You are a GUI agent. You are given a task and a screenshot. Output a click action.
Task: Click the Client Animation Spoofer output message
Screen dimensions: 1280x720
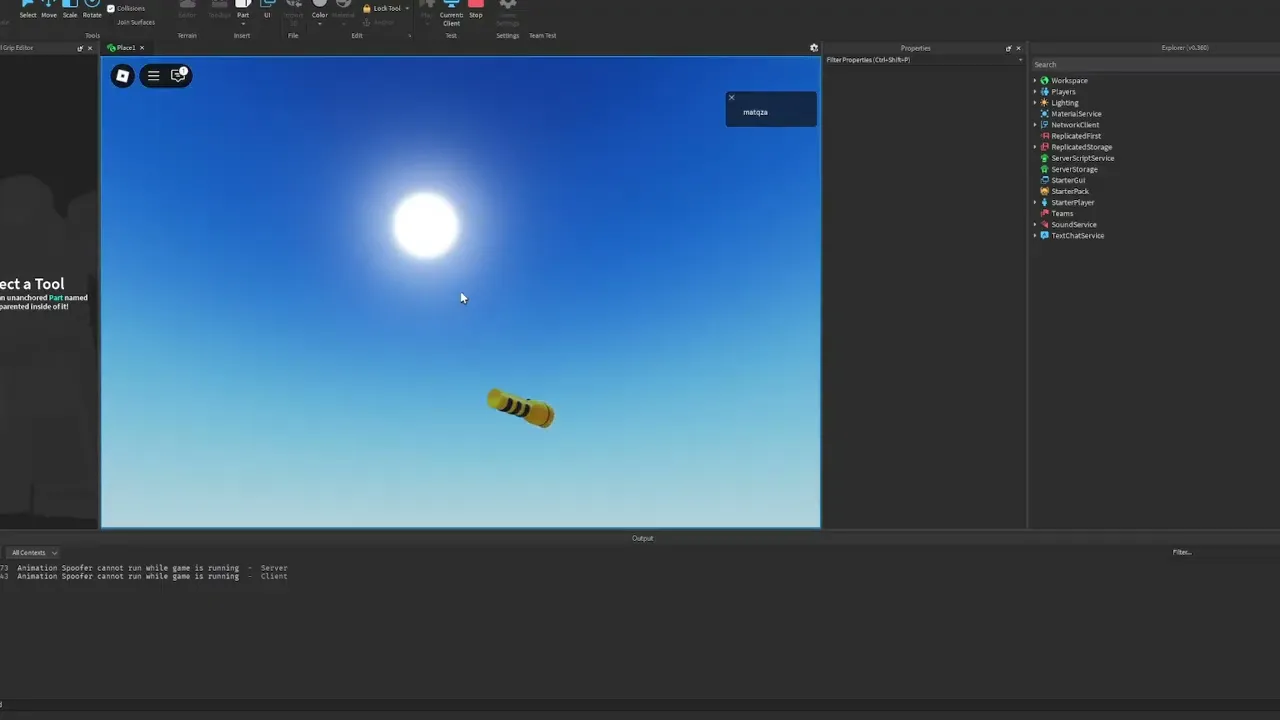point(152,576)
